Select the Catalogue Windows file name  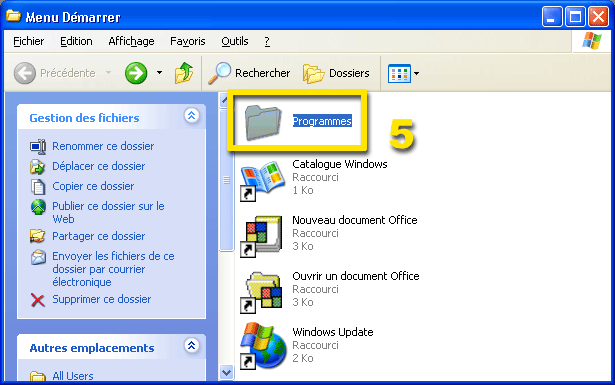point(340,164)
